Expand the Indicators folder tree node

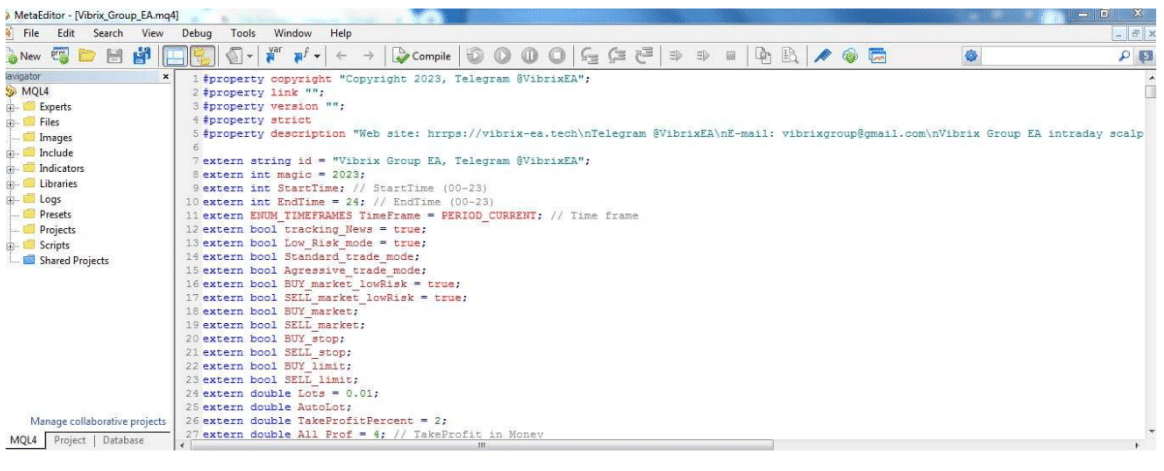tap(11, 168)
